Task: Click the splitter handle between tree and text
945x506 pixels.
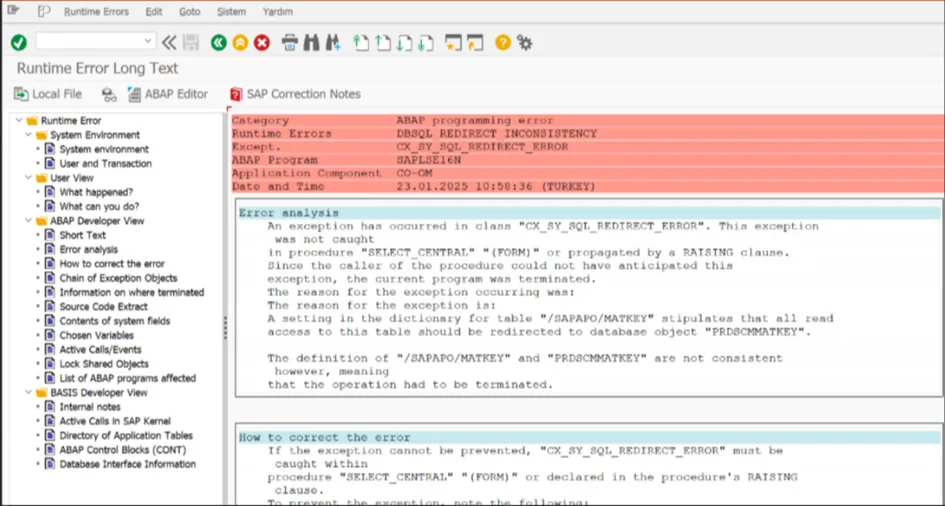Action: [x=225, y=328]
